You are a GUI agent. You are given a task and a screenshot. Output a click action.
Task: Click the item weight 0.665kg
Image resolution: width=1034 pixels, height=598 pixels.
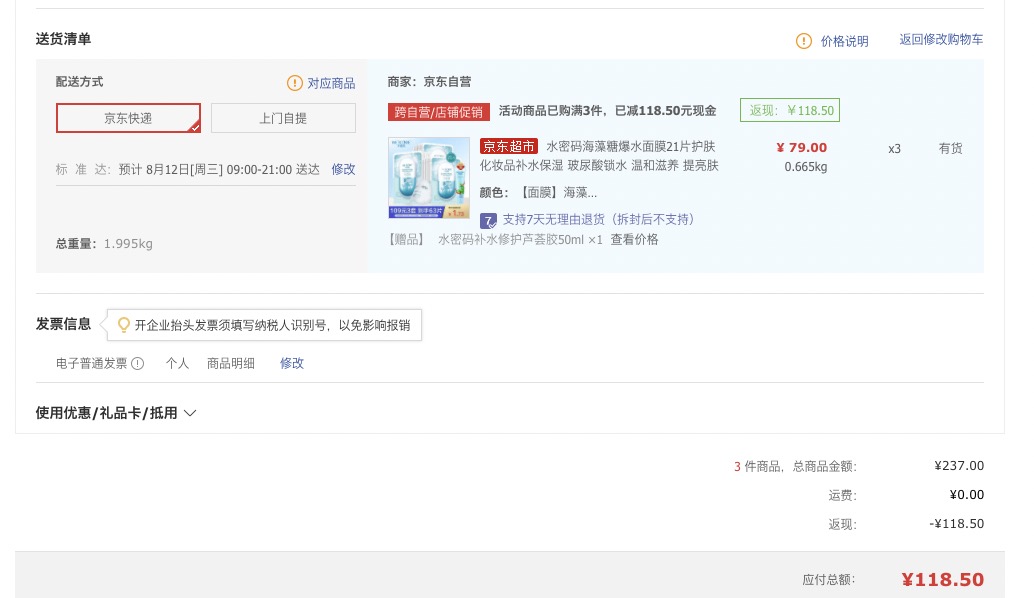click(806, 167)
